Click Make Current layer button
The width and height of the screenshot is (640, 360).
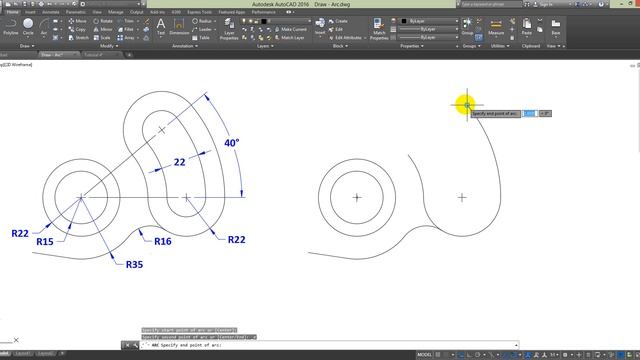click(x=291, y=29)
